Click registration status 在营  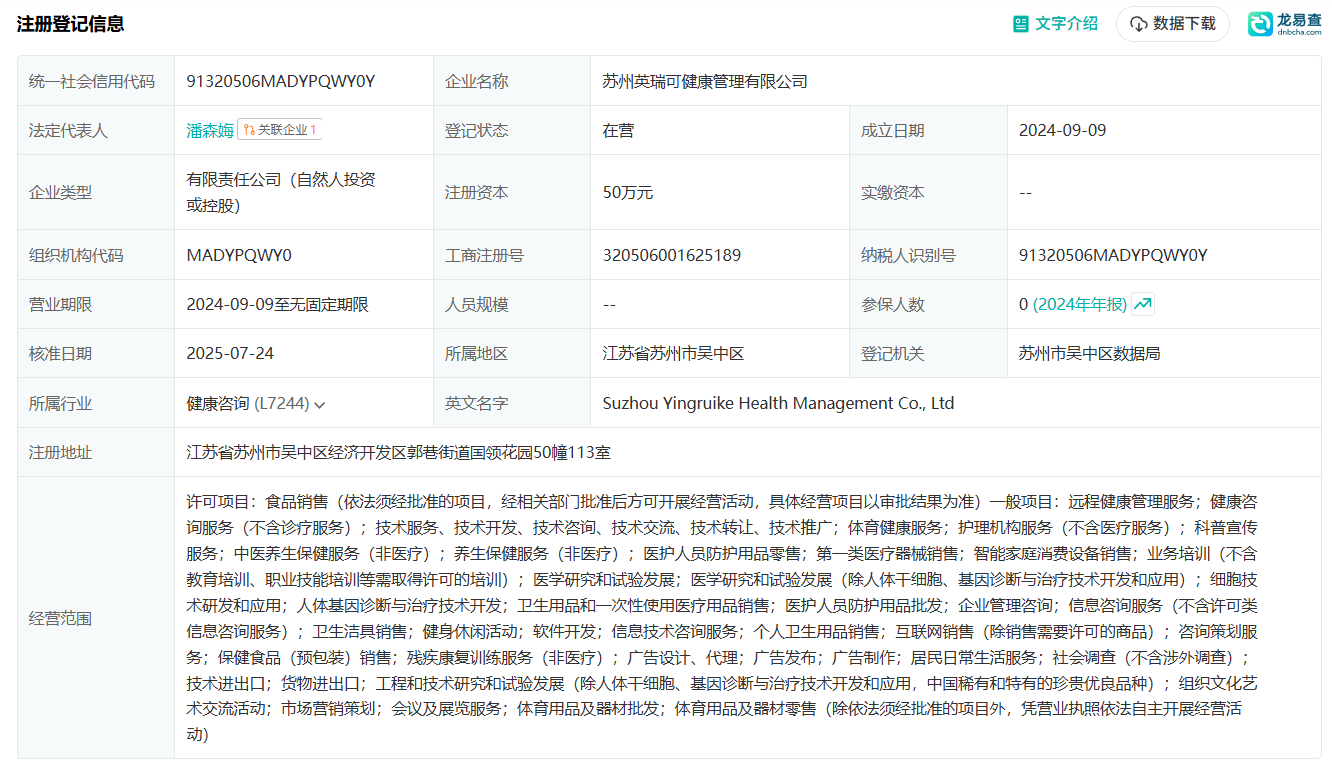click(618, 130)
